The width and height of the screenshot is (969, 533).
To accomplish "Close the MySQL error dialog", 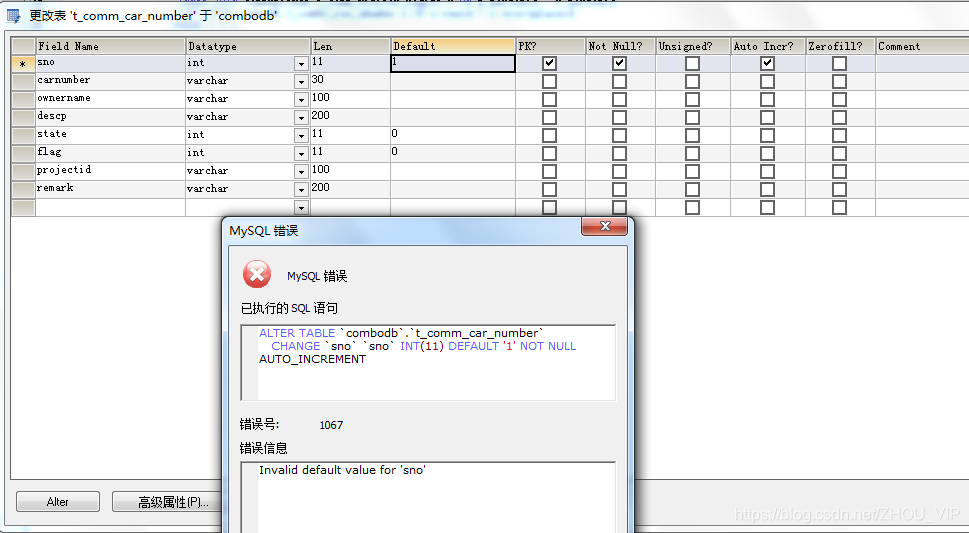I will click(604, 226).
